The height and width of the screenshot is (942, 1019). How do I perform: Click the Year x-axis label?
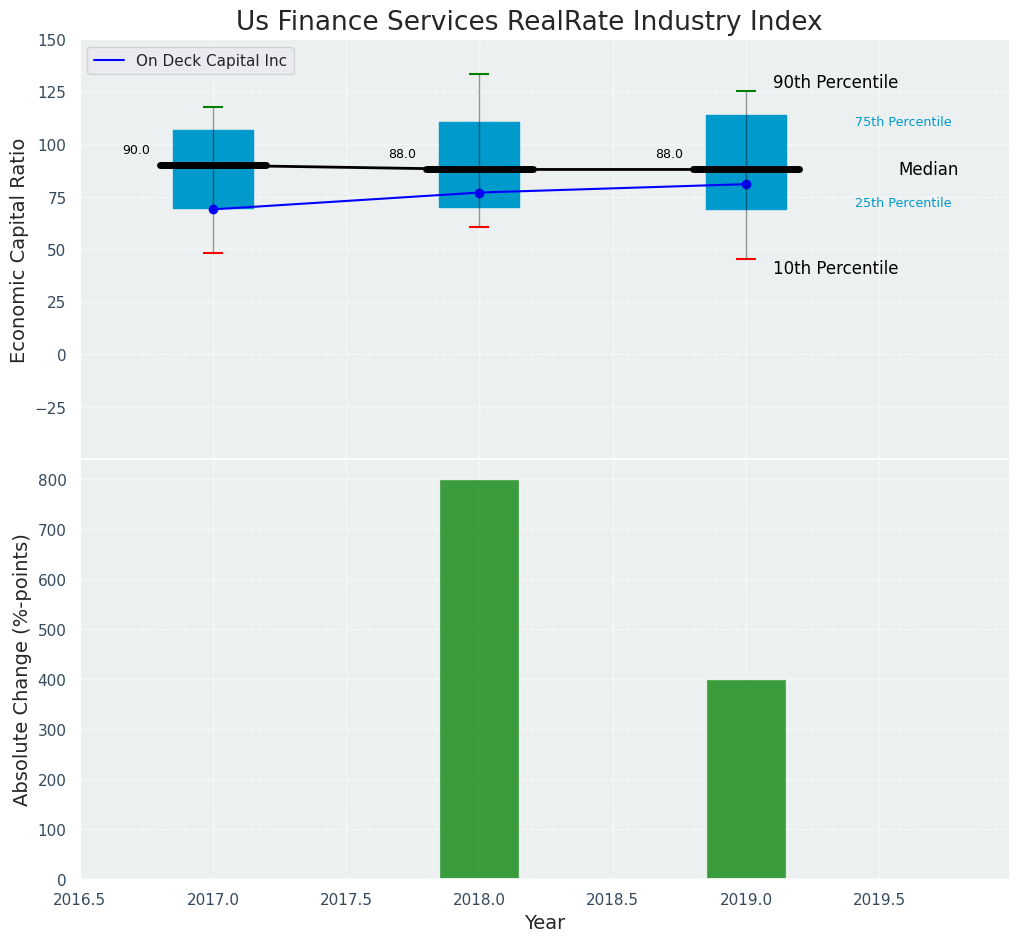(544, 922)
